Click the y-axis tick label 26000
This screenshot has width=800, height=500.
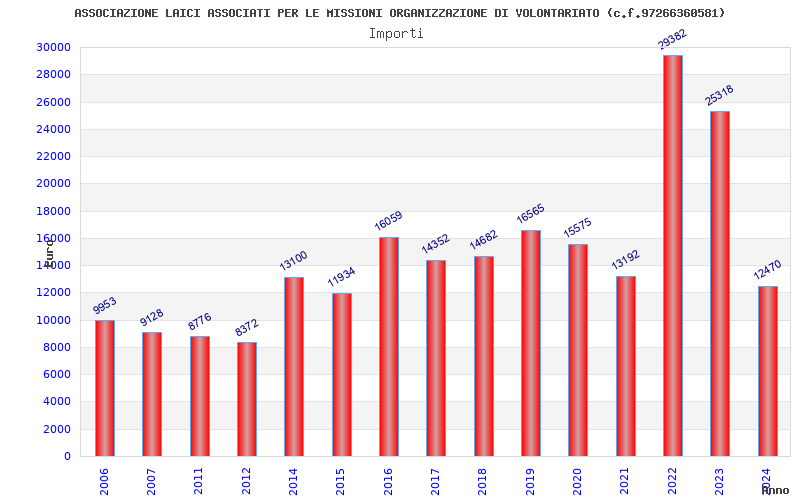point(54,102)
